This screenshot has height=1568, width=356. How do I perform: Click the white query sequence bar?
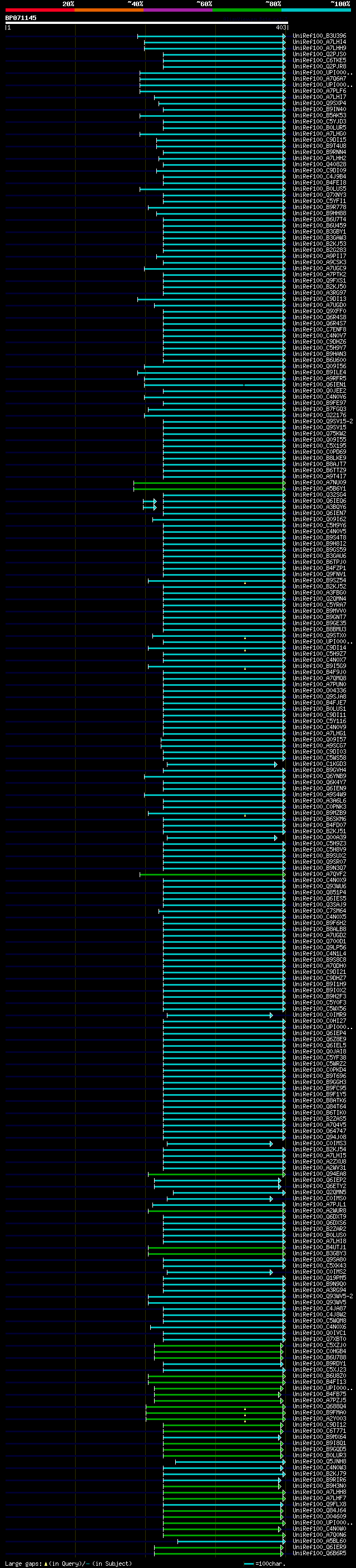point(147,22)
